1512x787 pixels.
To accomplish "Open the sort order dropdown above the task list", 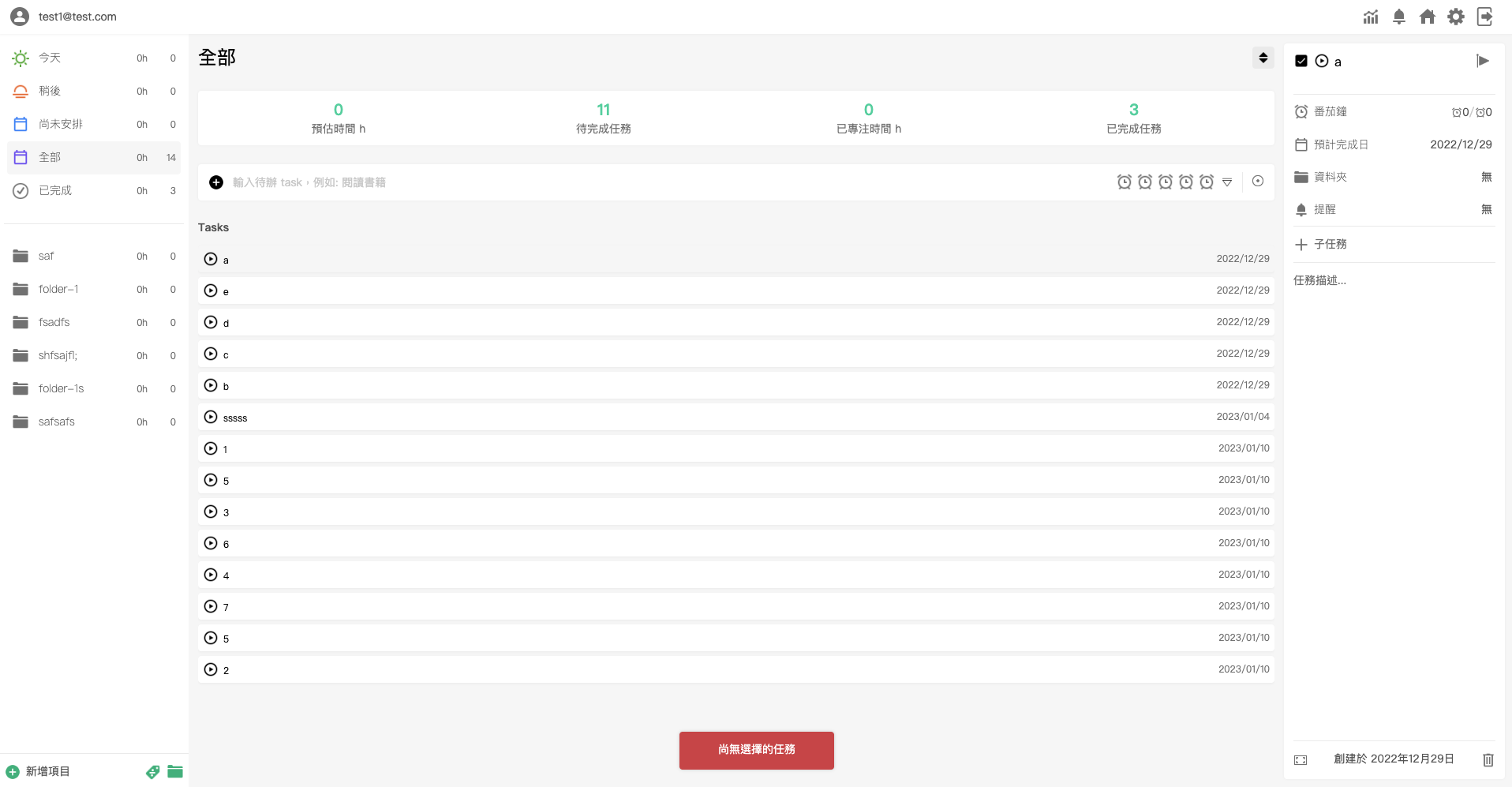I will point(1262,58).
